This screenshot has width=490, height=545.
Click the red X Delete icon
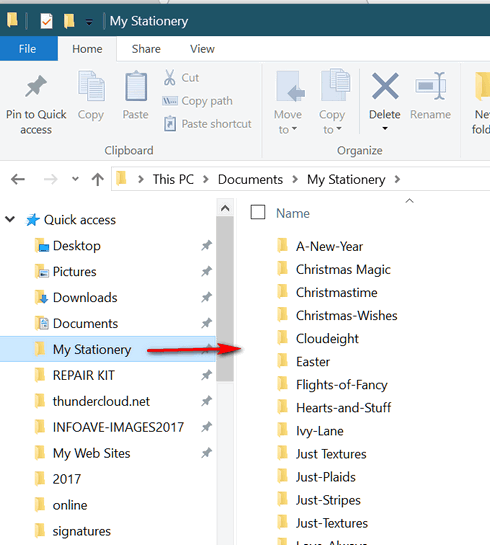pyautogui.click(x=385, y=86)
